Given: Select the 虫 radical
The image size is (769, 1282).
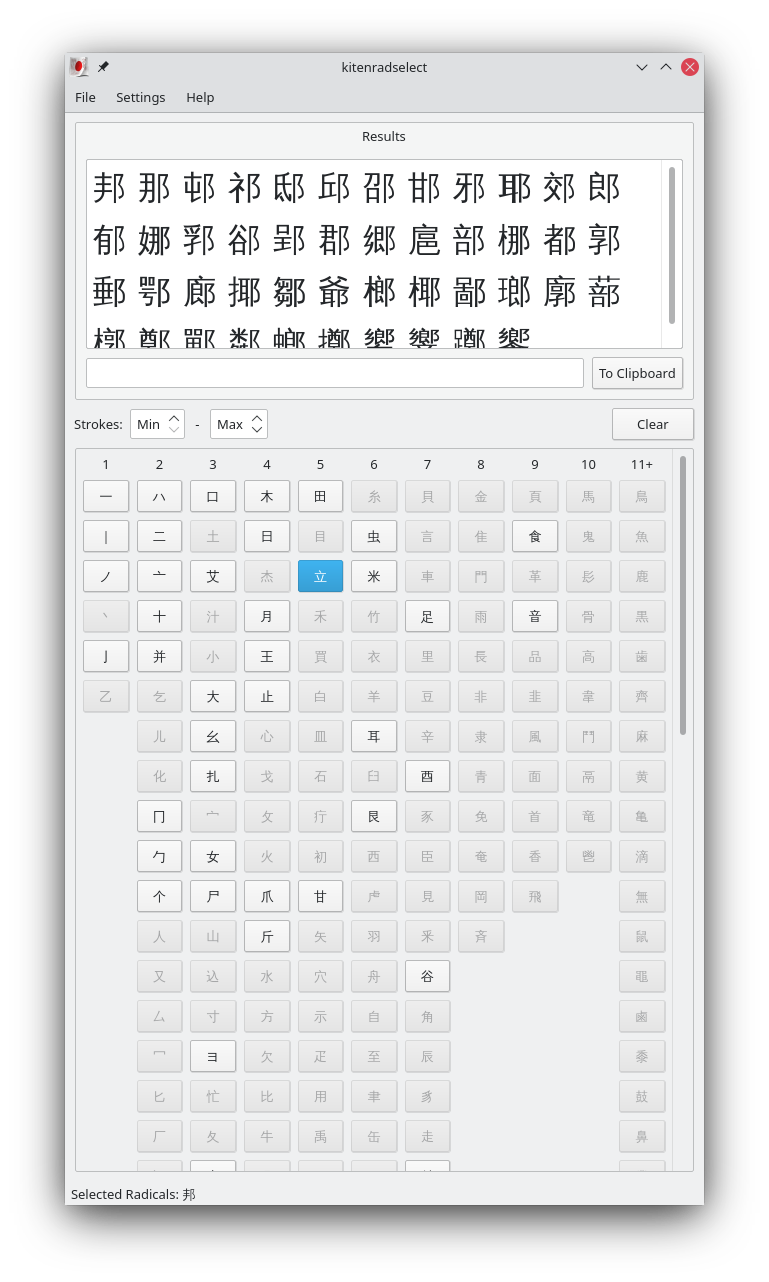Looking at the screenshot, I should (374, 536).
